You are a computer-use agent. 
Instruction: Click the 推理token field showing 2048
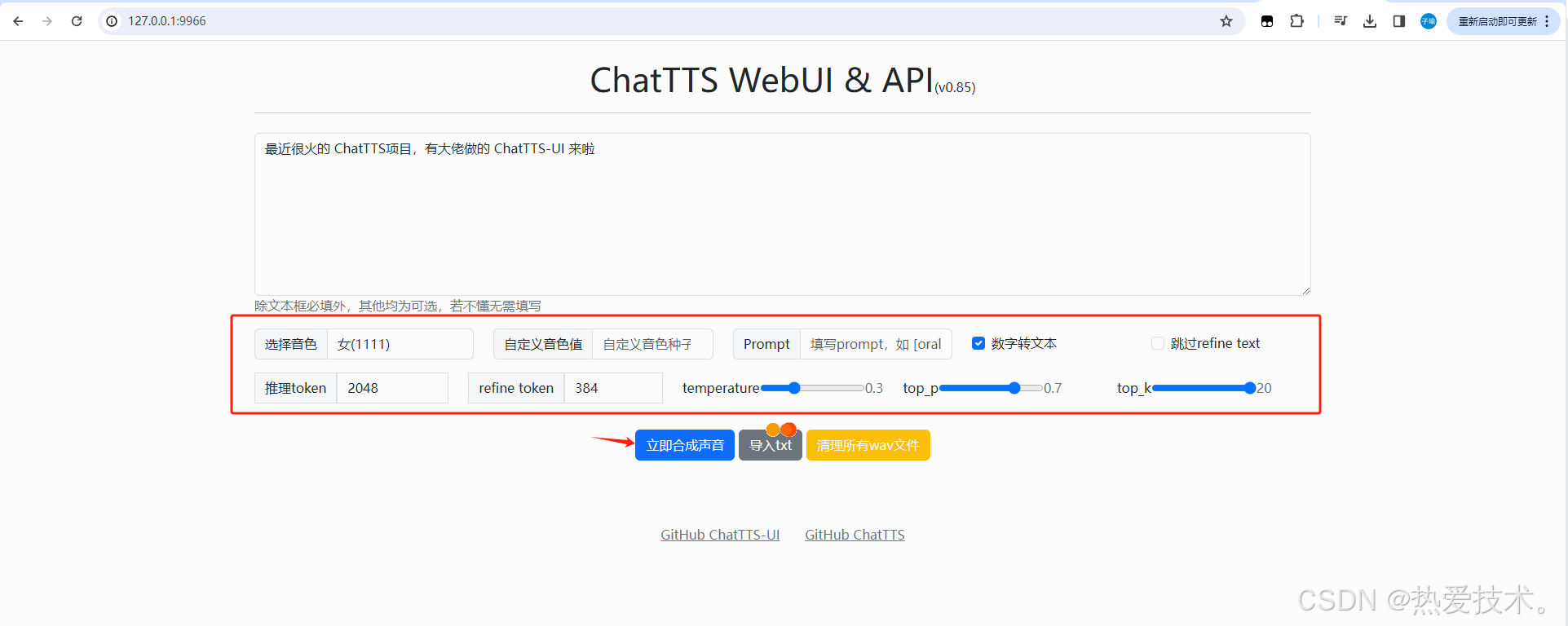click(x=392, y=388)
